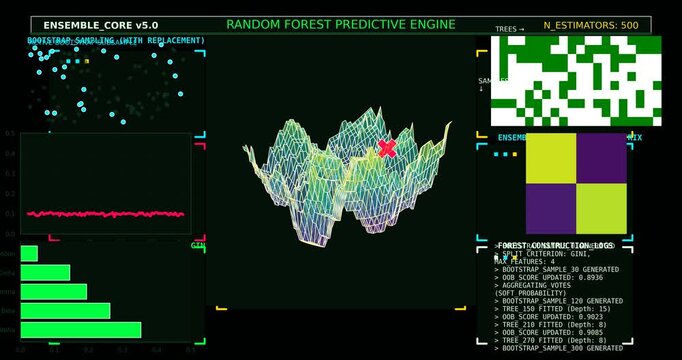The width and height of the screenshot is (682, 360).
Task: Click the TREE_150 FITTED (Depth: 15) entry
Action: (553, 309)
